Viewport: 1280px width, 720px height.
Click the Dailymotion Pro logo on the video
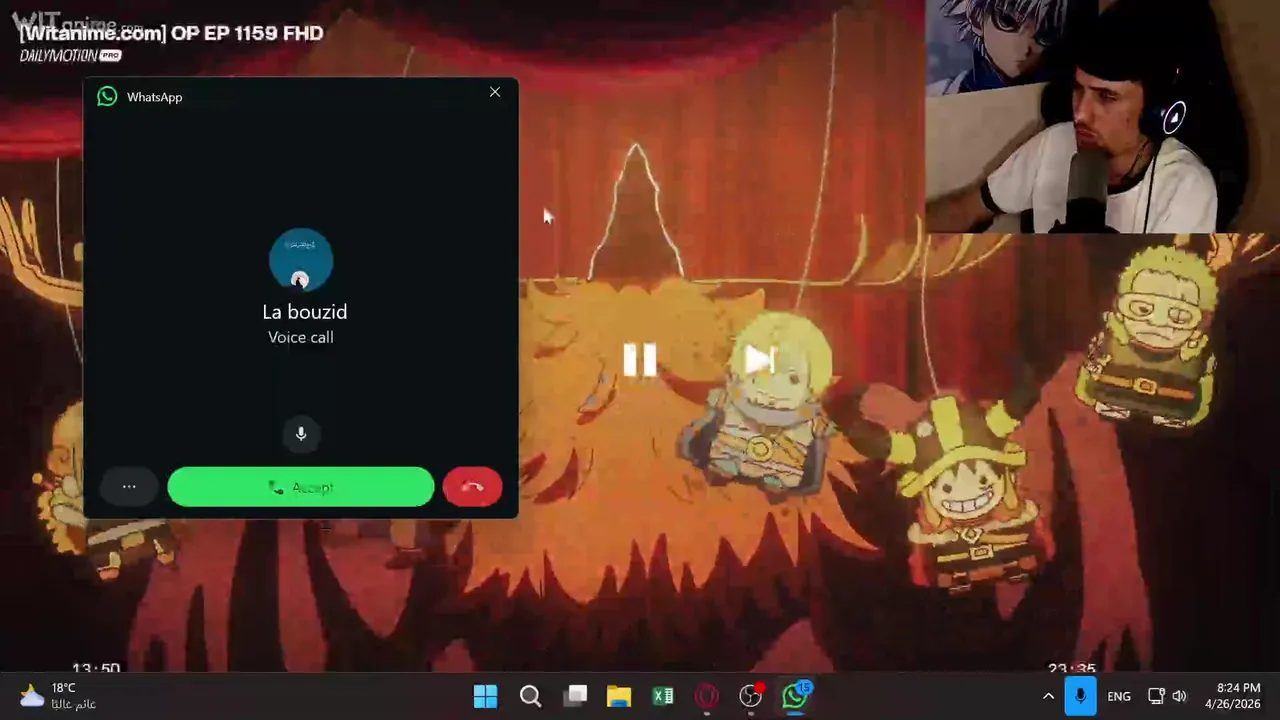pos(71,56)
